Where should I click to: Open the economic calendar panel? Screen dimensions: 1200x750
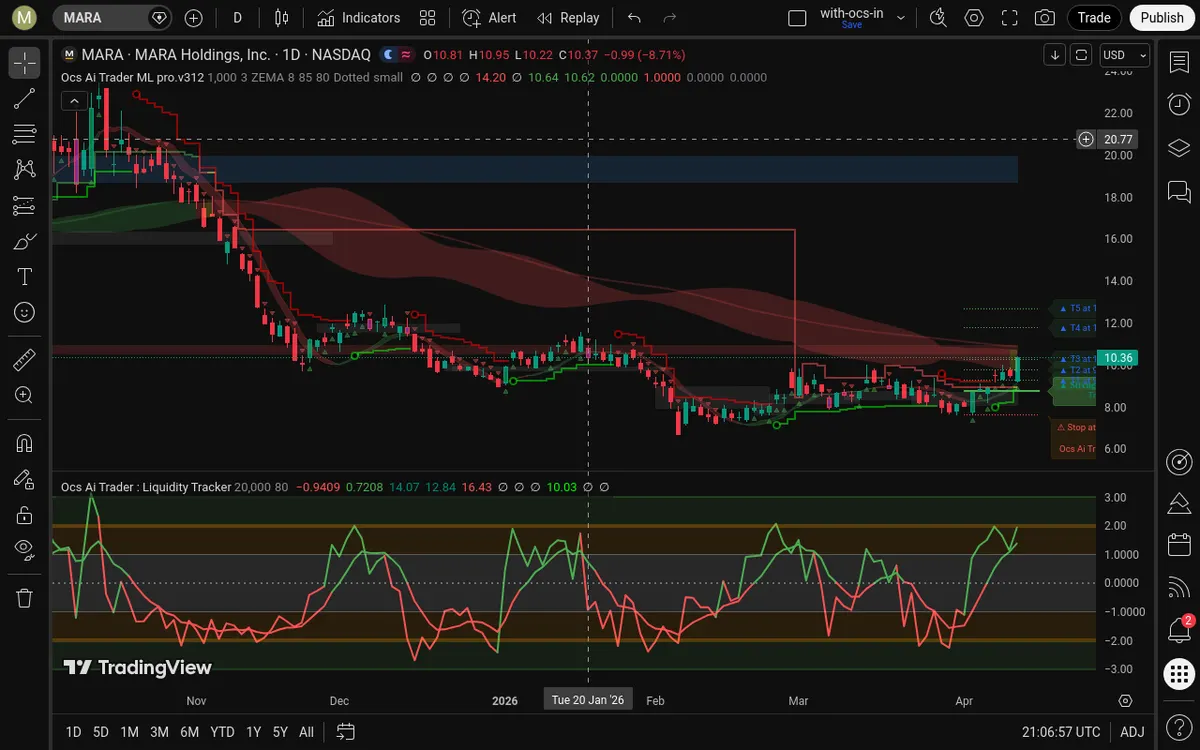[x=1179, y=545]
